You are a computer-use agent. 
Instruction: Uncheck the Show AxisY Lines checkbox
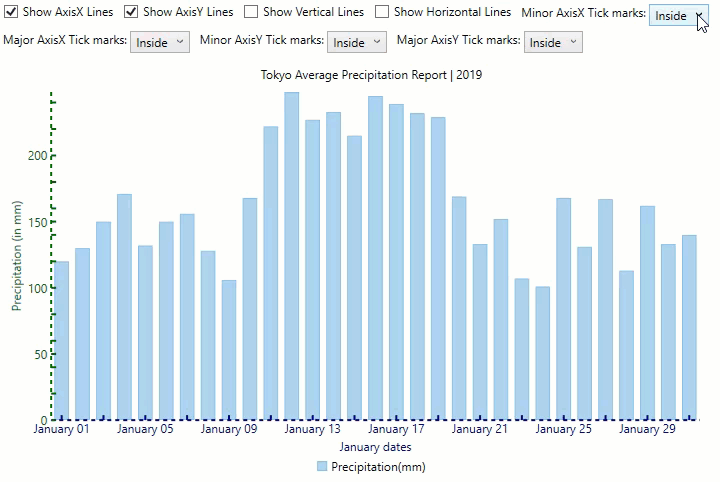pos(131,12)
